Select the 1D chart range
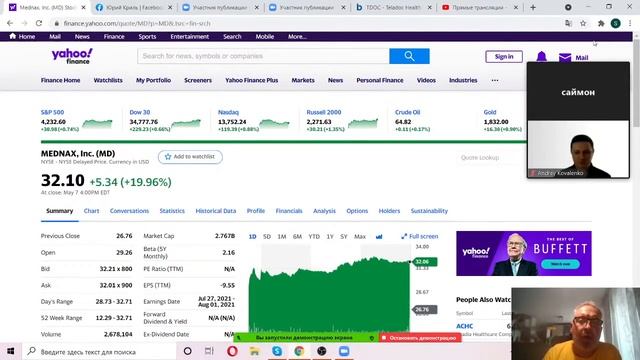Viewport: 640px width, 360px height. [252, 236]
